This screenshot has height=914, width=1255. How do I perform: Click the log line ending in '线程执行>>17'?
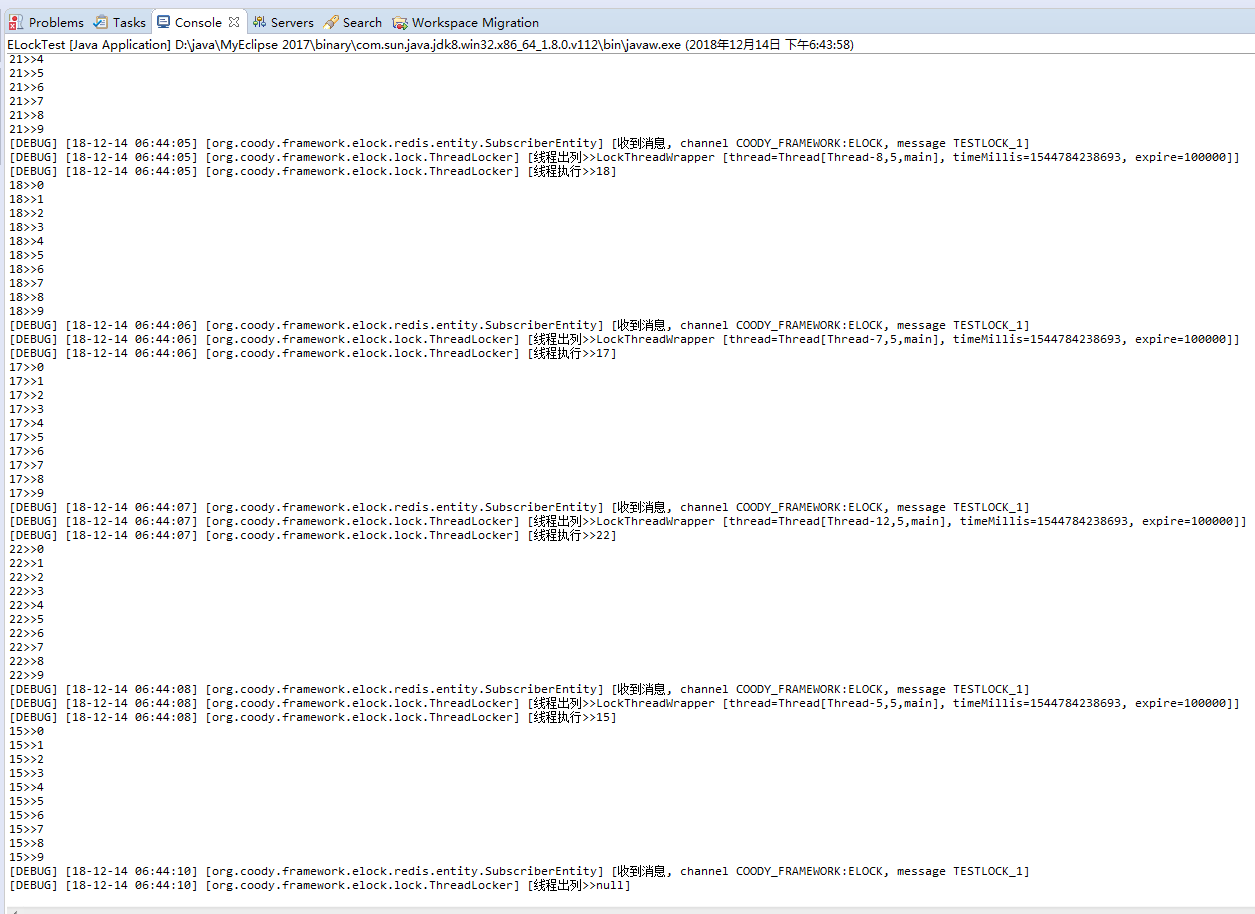[313, 353]
